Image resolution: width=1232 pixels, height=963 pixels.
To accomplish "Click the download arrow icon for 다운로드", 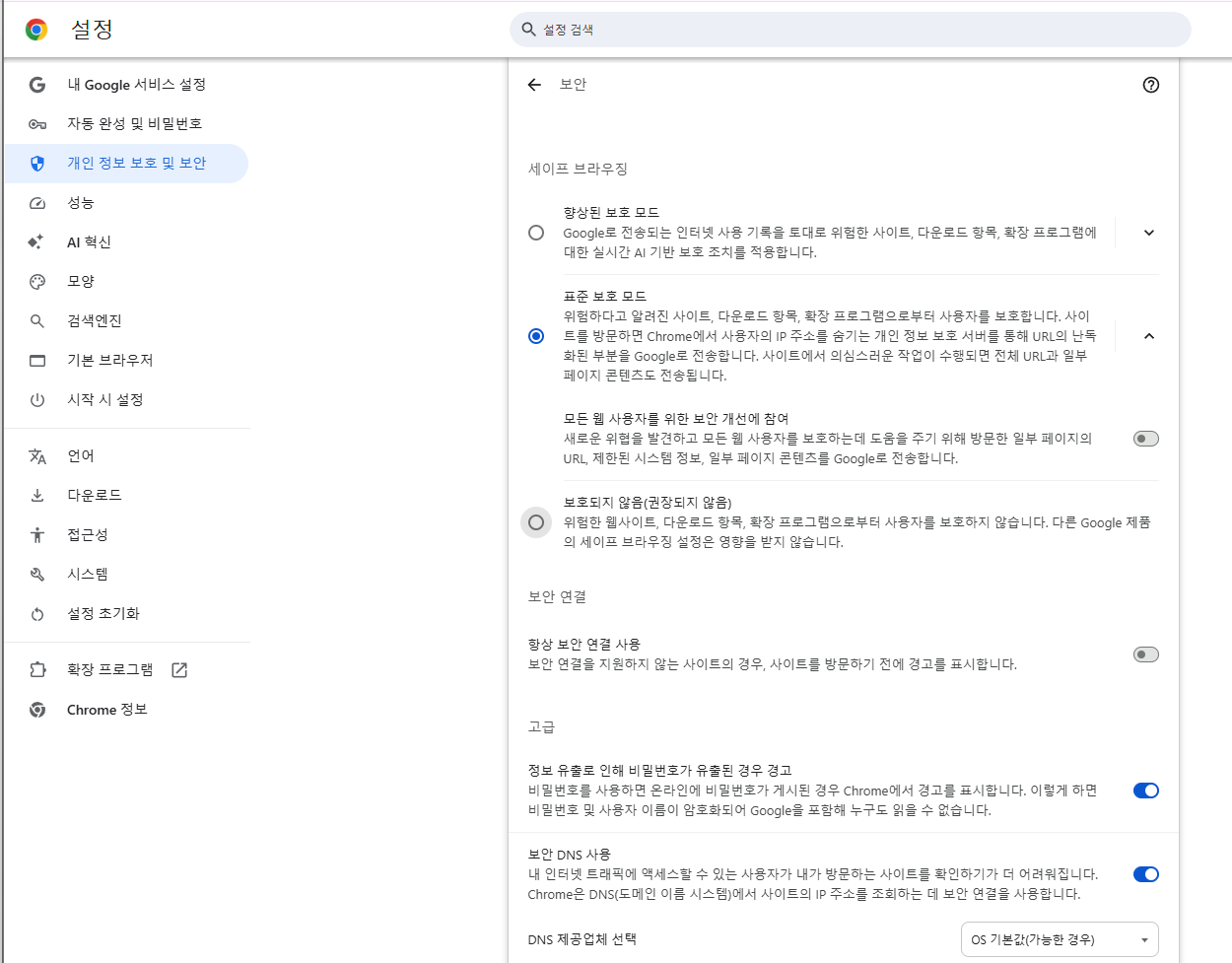I will [x=37, y=496].
